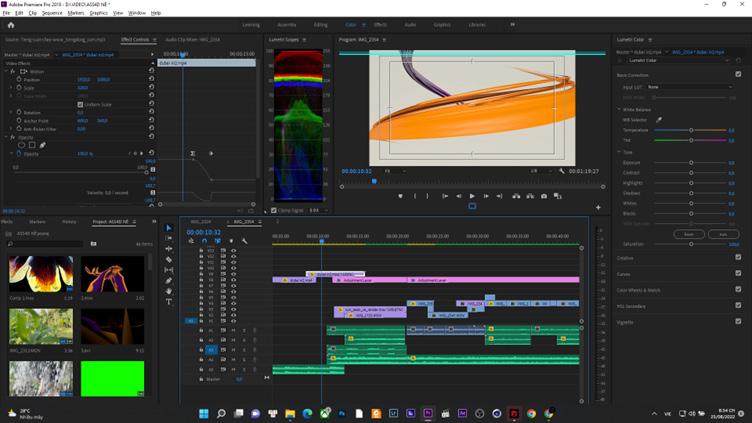Reset the Position parameter
The image size is (752, 423).
(152, 79)
